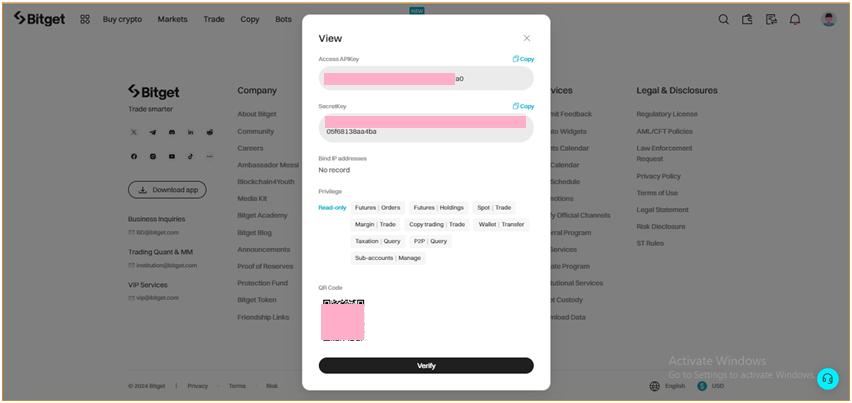Open the AML/CFT Policies link
The height and width of the screenshot is (403, 852).
click(x=665, y=131)
